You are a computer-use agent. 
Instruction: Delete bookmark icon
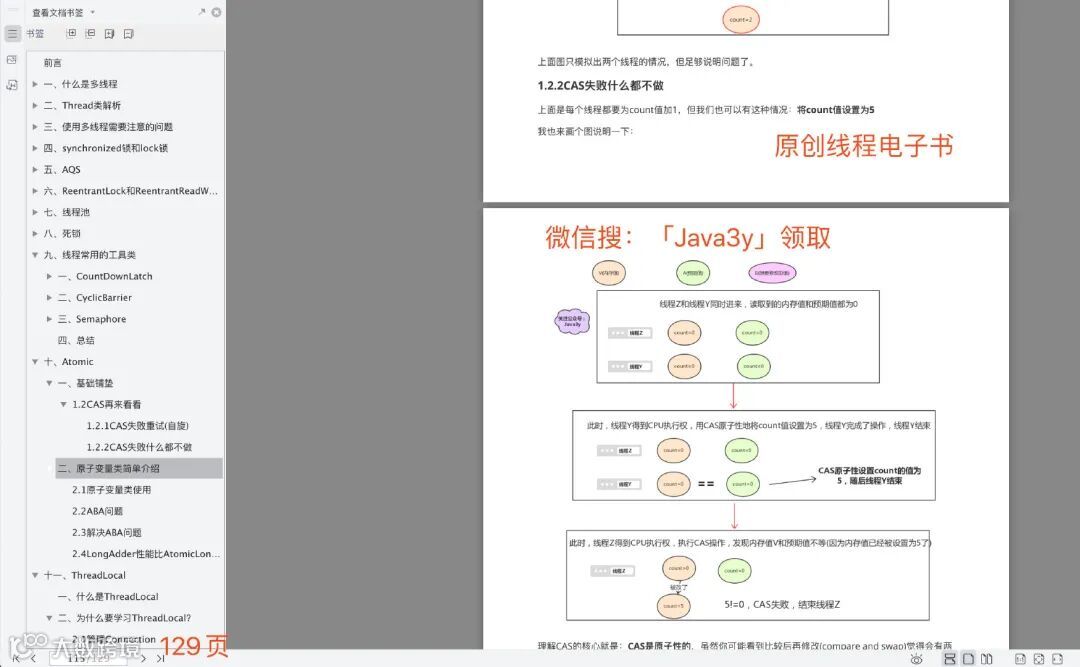[129, 33]
